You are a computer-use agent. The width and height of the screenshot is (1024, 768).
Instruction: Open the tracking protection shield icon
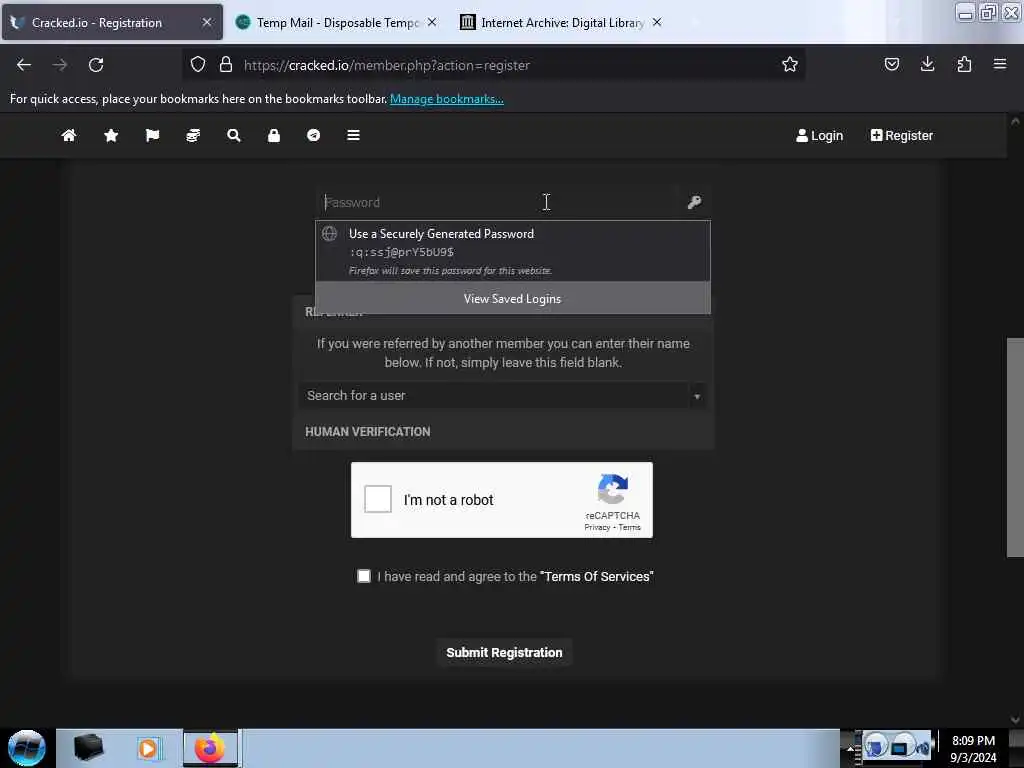(x=198, y=64)
